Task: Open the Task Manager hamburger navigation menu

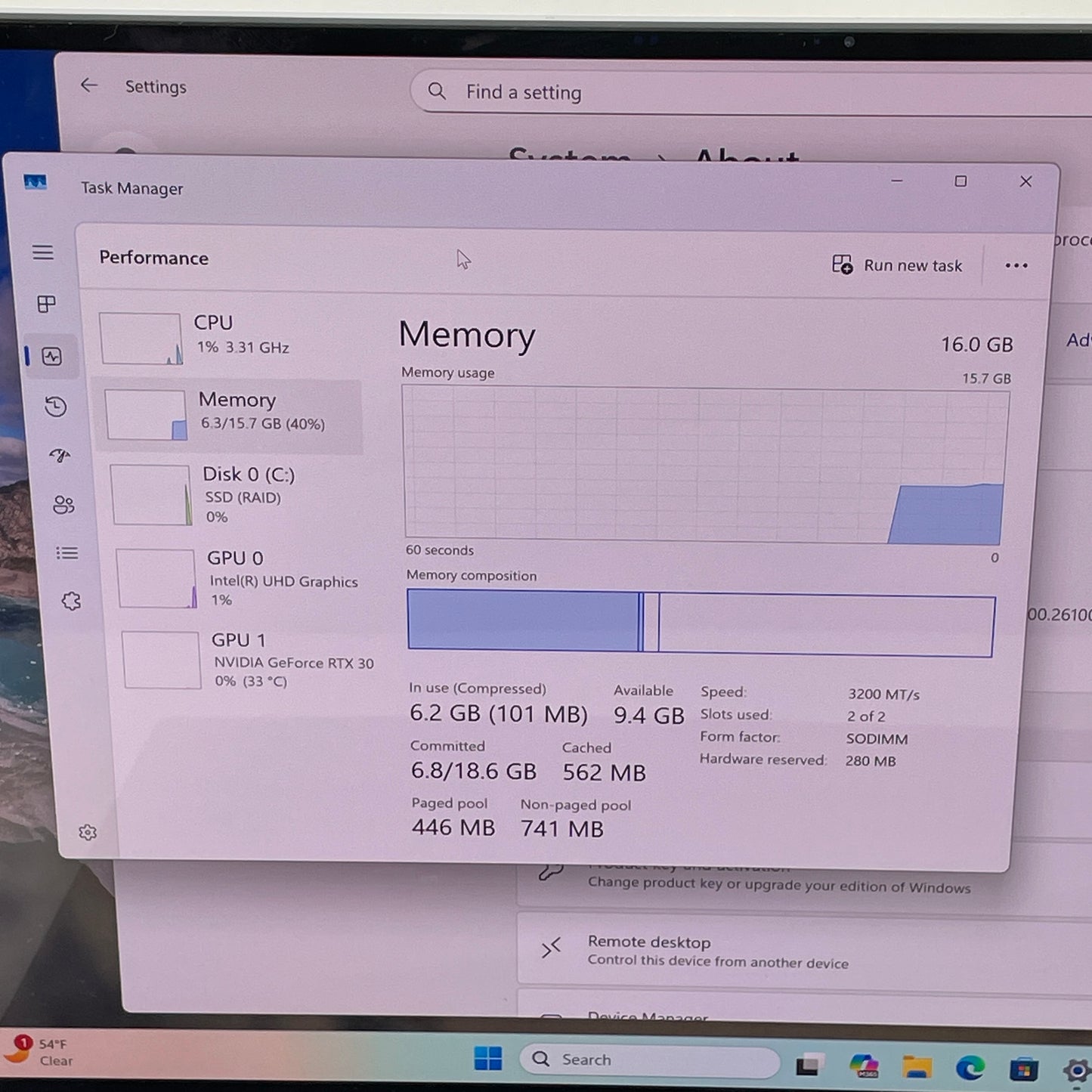Action: click(43, 252)
